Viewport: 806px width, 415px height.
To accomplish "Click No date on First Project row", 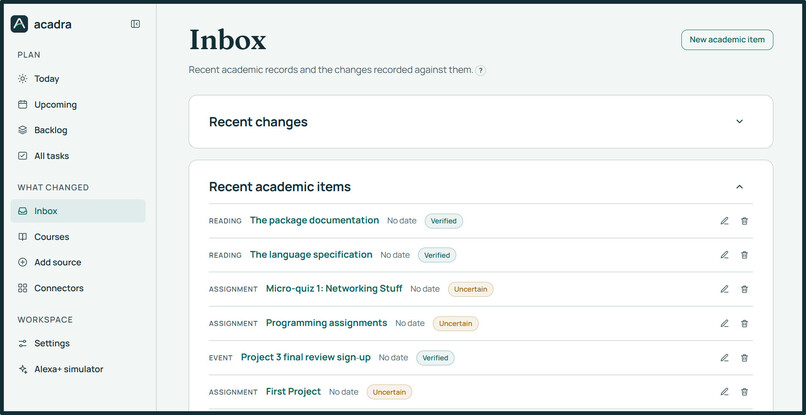I will (343, 392).
